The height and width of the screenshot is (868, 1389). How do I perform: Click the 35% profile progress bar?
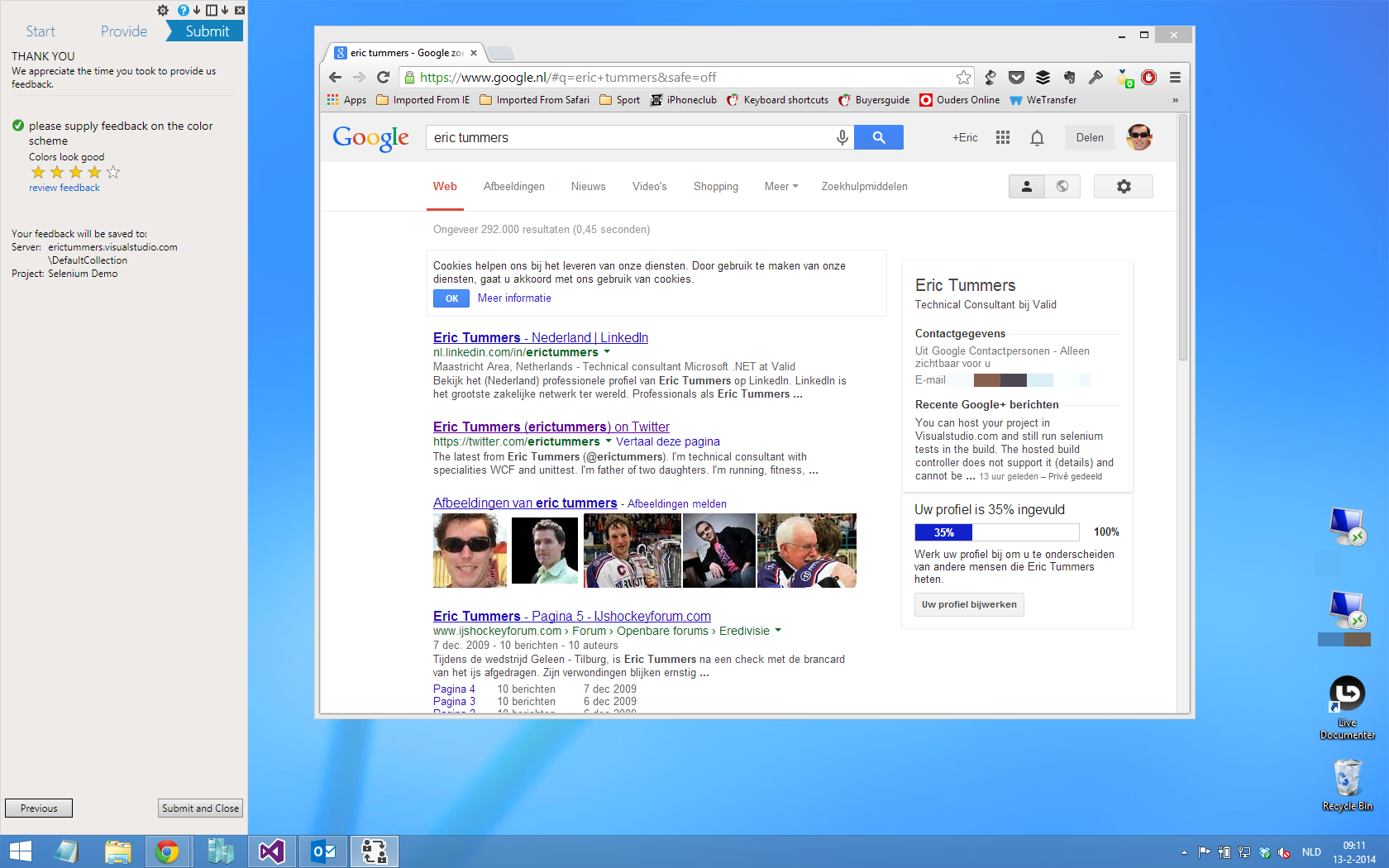click(996, 532)
